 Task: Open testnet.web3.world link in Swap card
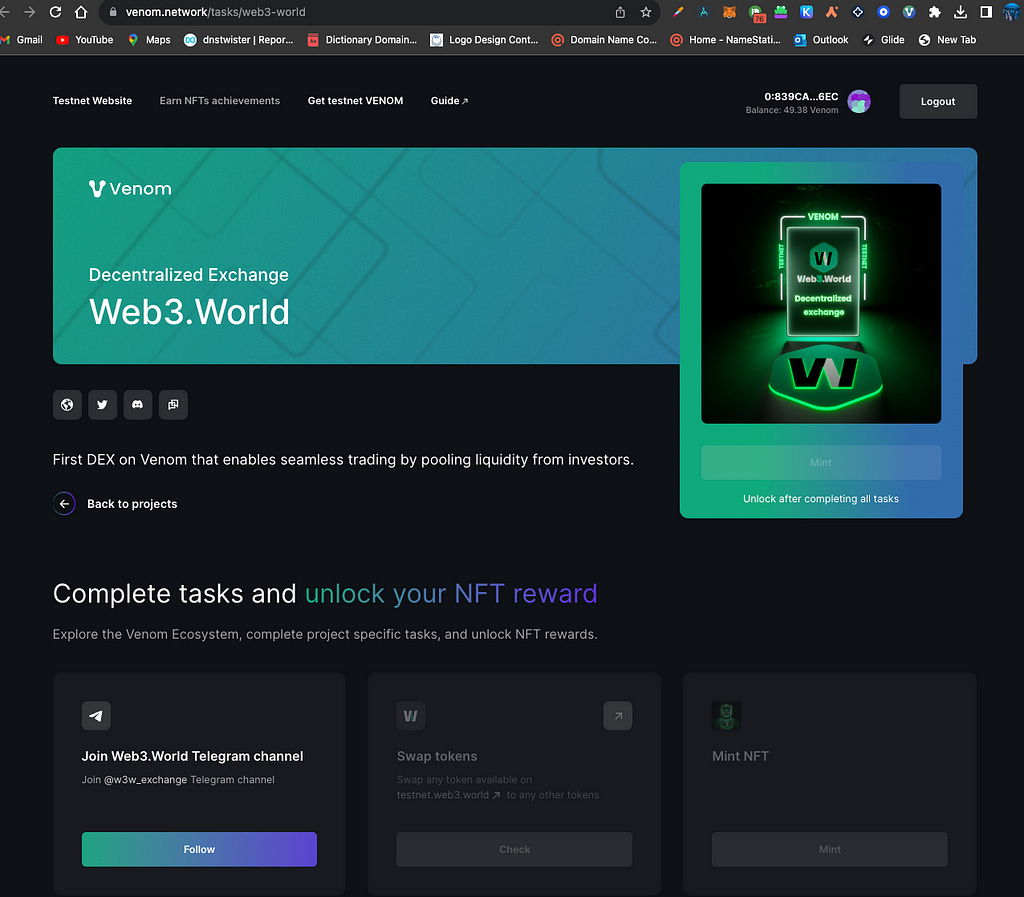pyautogui.click(x=449, y=795)
